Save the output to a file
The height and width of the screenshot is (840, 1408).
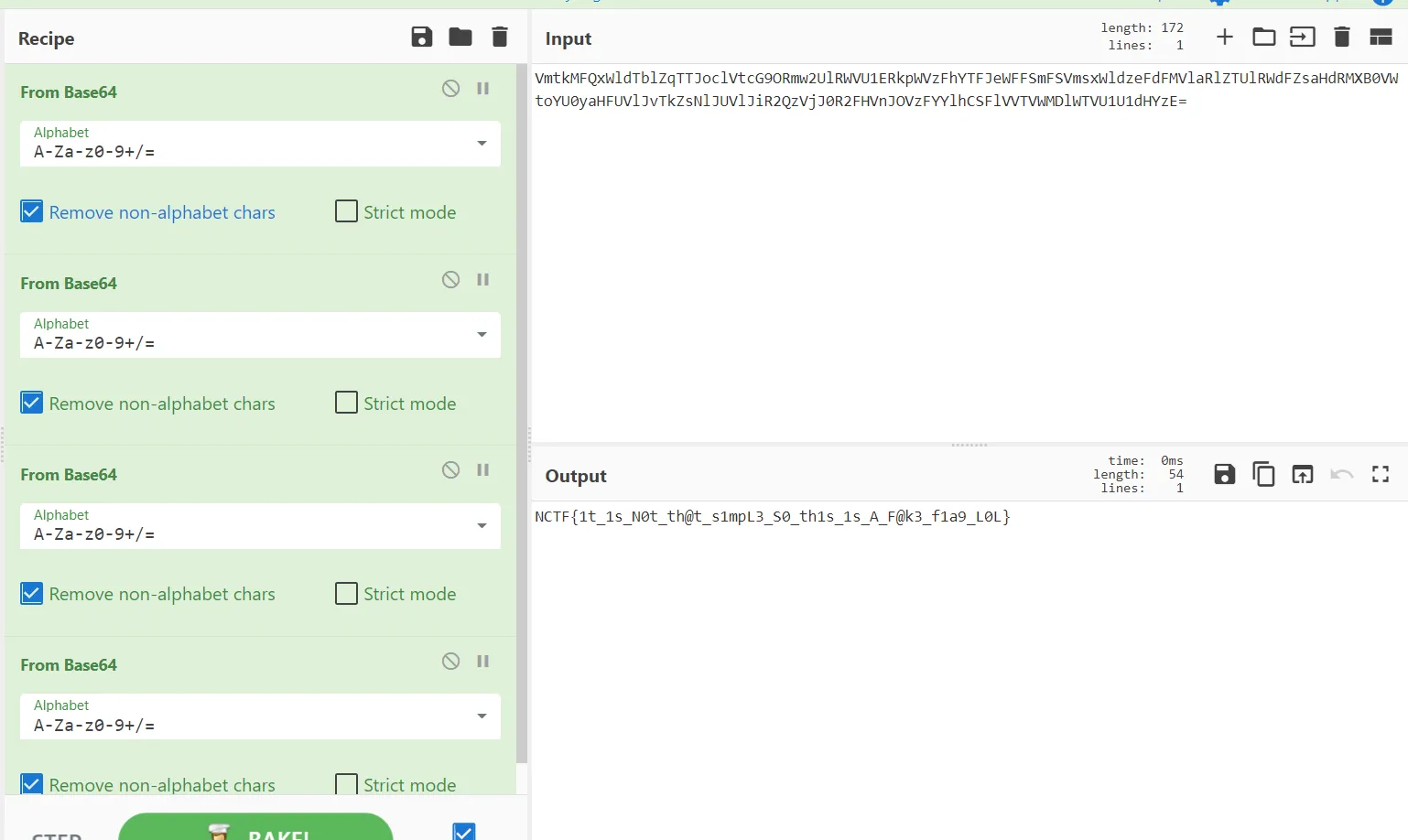pyautogui.click(x=1224, y=474)
